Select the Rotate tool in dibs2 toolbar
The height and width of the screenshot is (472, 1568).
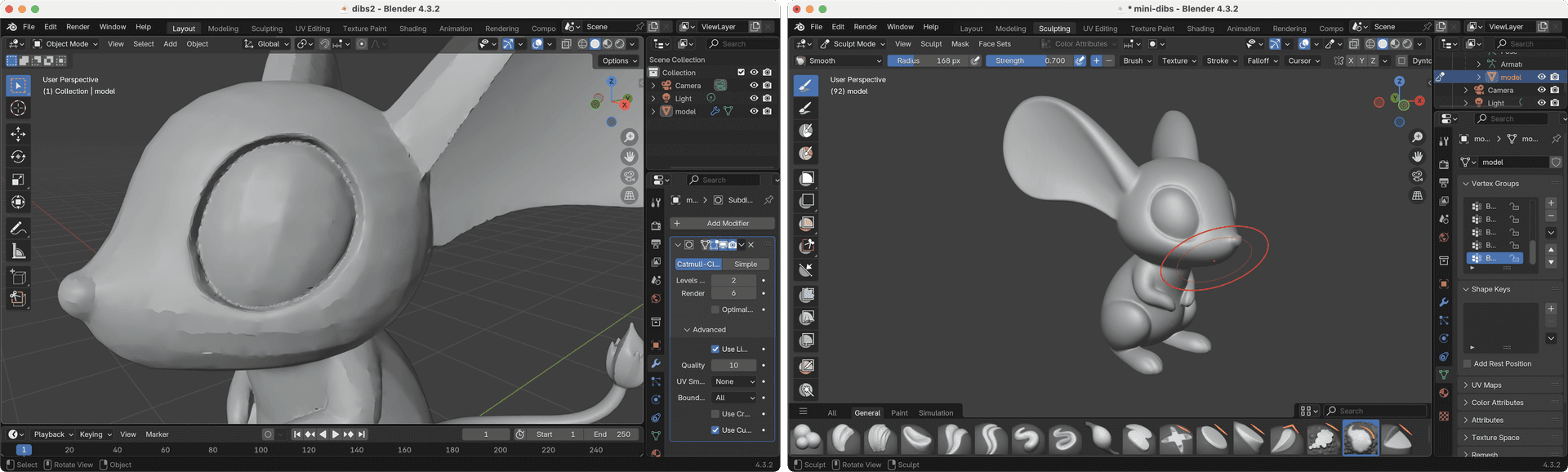[18, 157]
